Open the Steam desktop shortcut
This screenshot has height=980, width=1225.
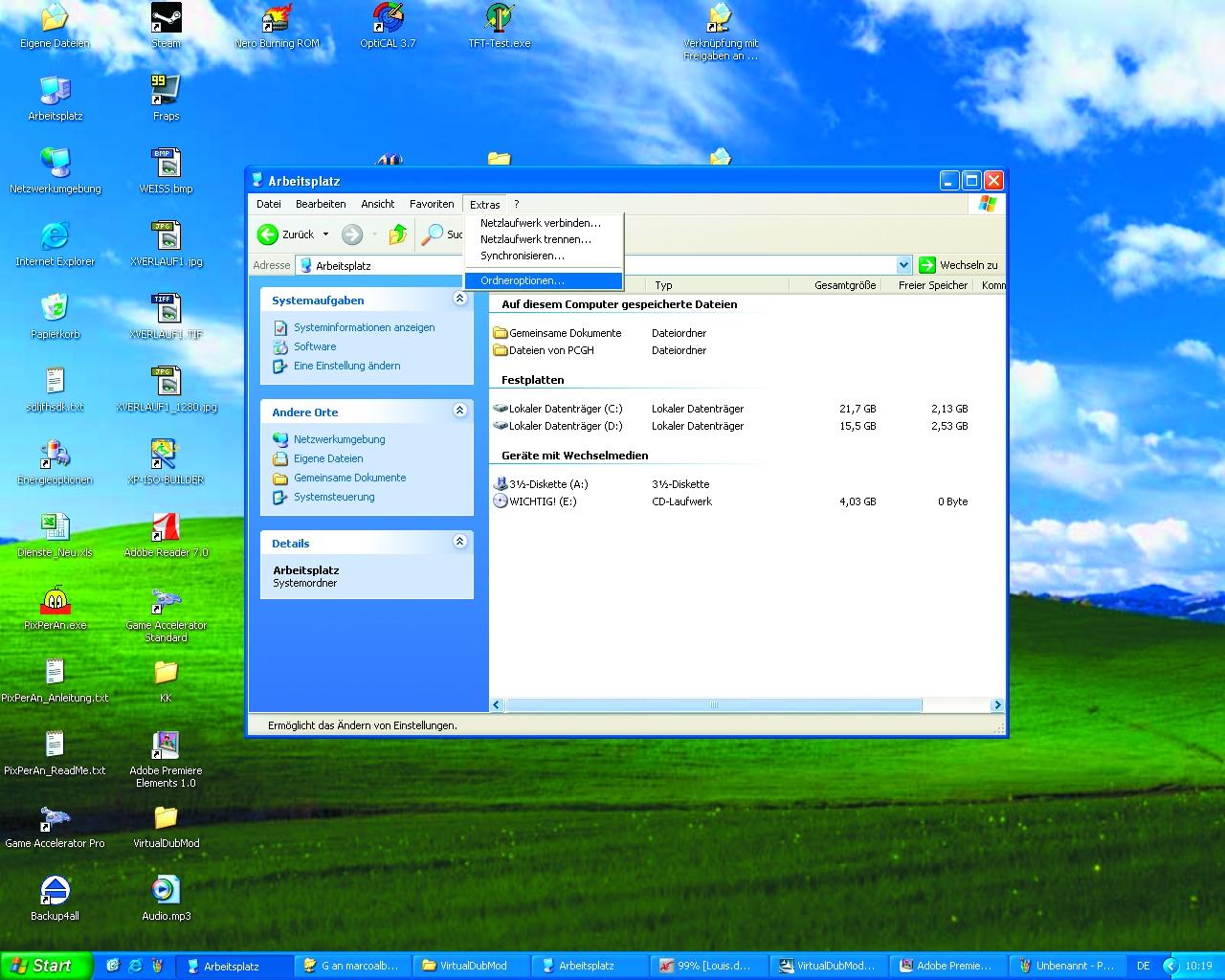[x=166, y=26]
